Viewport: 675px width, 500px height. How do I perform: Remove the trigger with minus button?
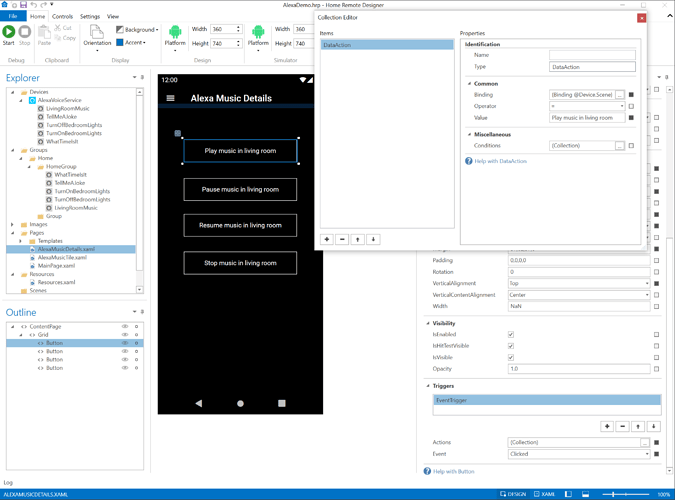pyautogui.click(x=622, y=426)
